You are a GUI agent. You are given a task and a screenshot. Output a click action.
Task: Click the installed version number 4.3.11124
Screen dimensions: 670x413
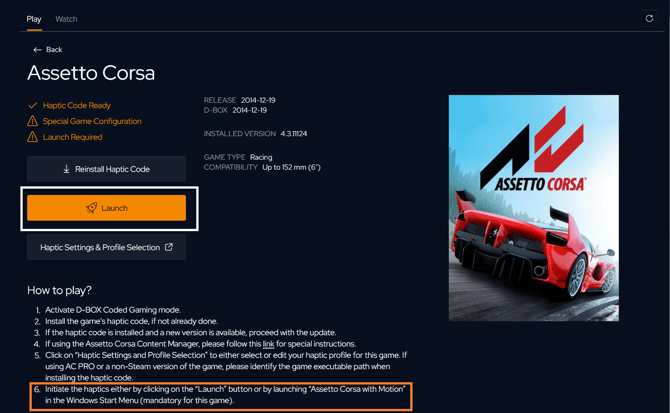(294, 134)
